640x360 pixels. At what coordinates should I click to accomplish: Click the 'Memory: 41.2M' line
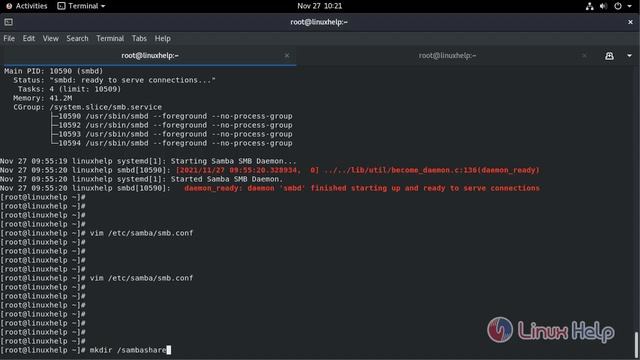tap(42, 98)
